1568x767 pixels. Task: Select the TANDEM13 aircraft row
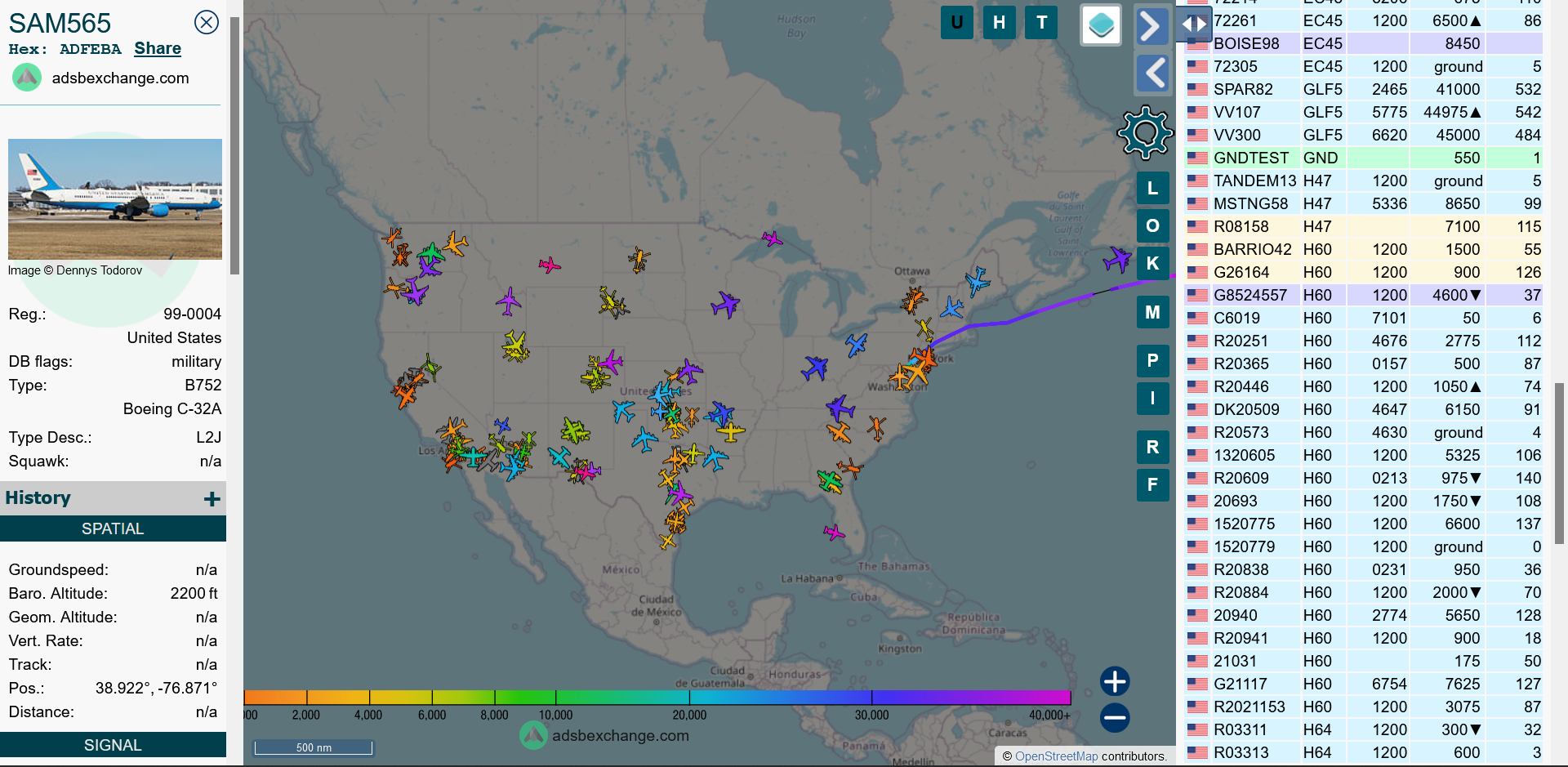coord(1364,181)
